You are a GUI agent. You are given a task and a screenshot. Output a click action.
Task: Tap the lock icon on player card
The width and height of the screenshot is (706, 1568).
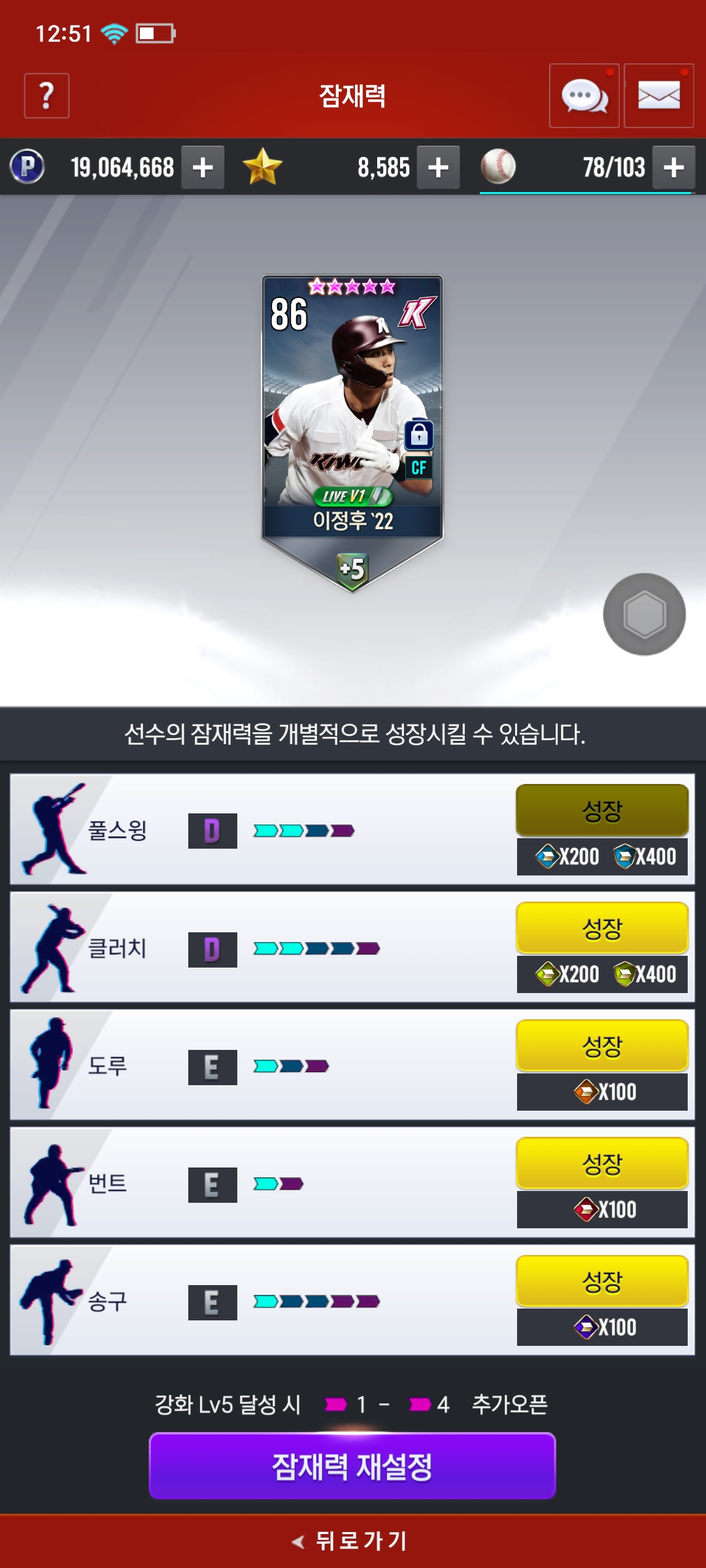click(x=419, y=434)
